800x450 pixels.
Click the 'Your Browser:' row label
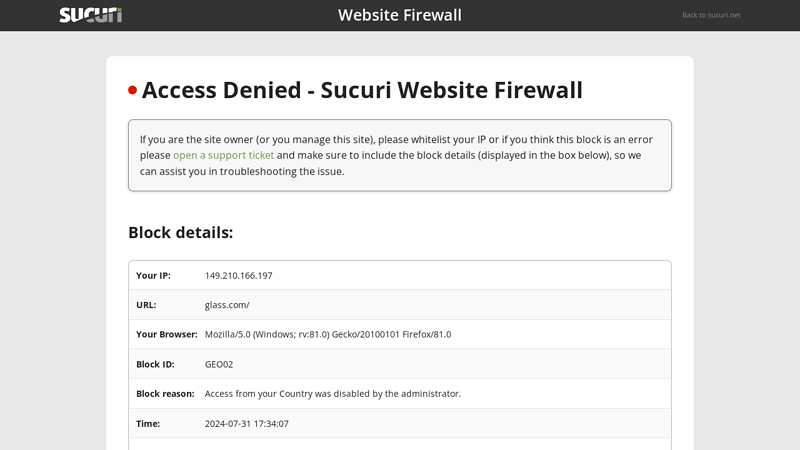pos(167,335)
